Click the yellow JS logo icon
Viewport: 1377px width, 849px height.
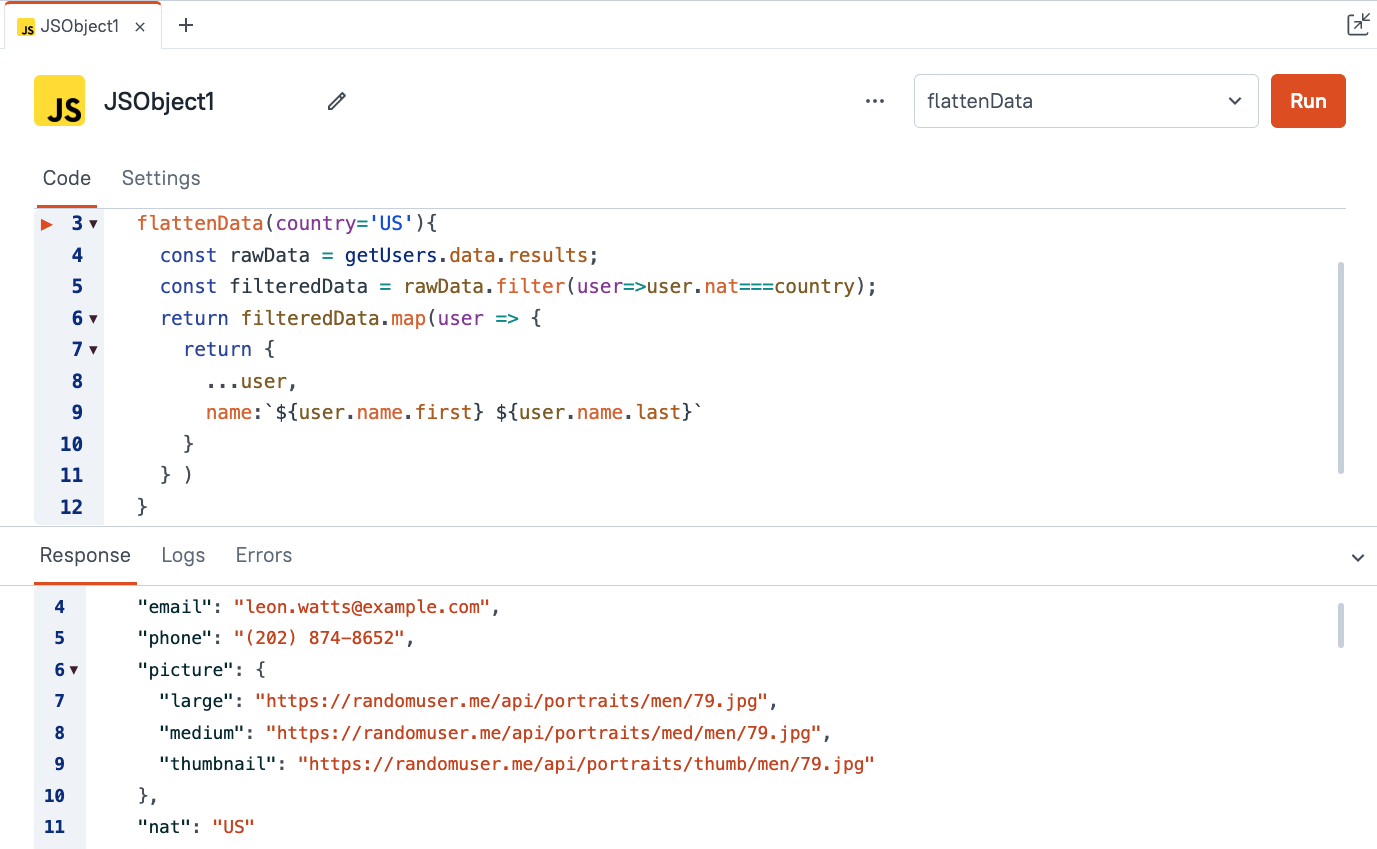tap(59, 101)
